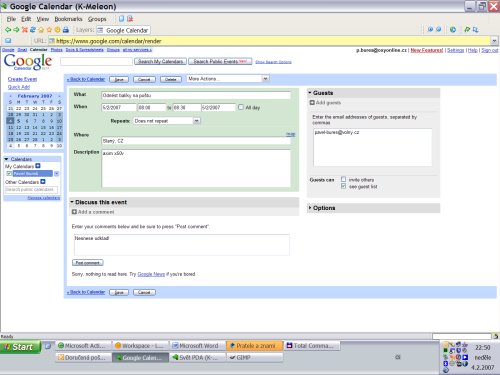
Task: Click the What event title field
Action: click(196, 95)
